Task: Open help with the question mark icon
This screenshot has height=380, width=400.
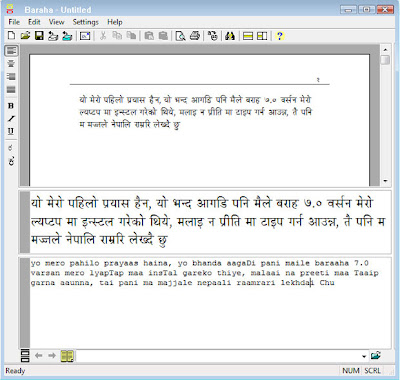Action: [x=280, y=36]
